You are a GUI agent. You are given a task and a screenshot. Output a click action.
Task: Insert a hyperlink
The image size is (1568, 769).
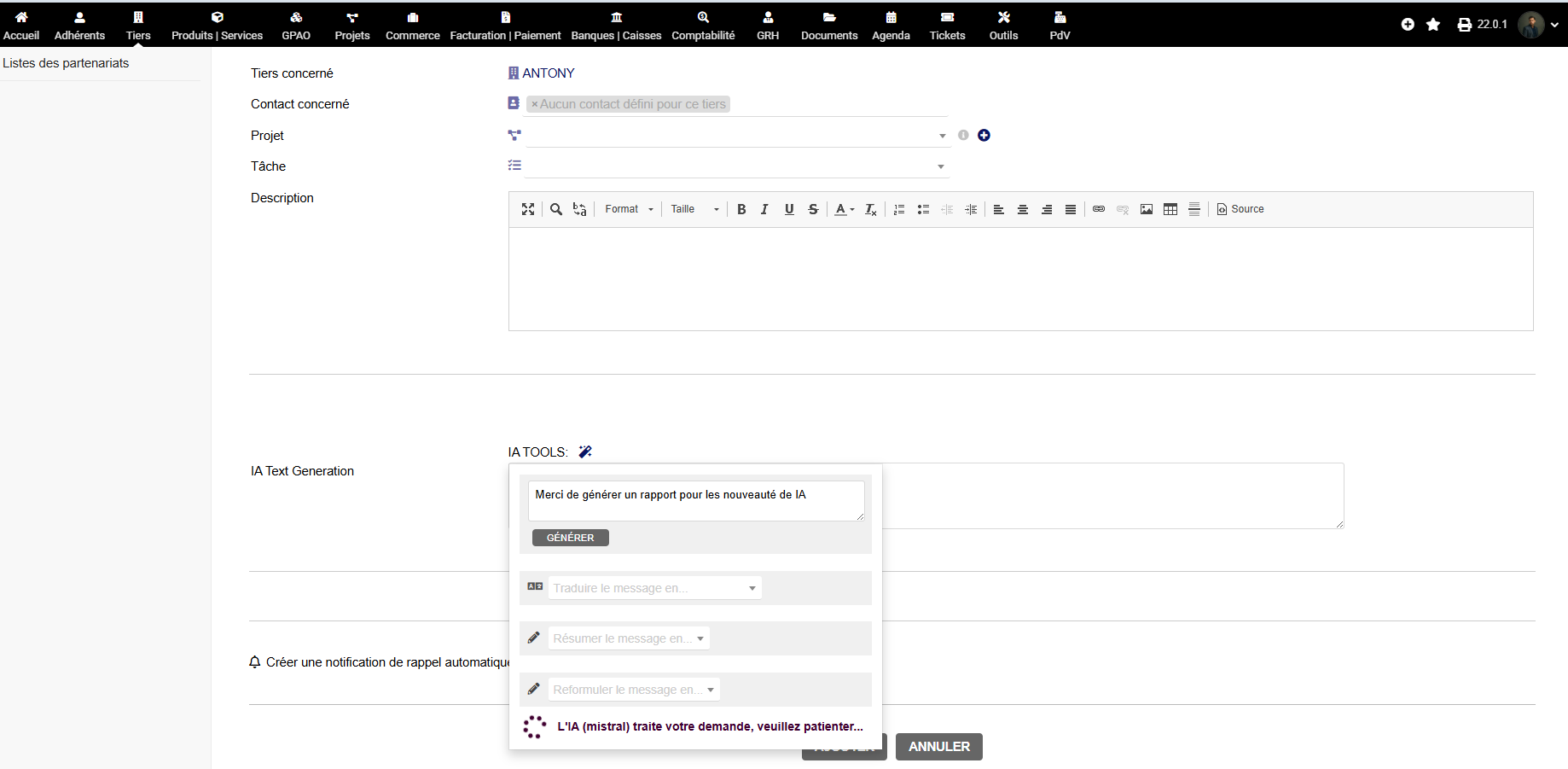pyautogui.click(x=1099, y=209)
